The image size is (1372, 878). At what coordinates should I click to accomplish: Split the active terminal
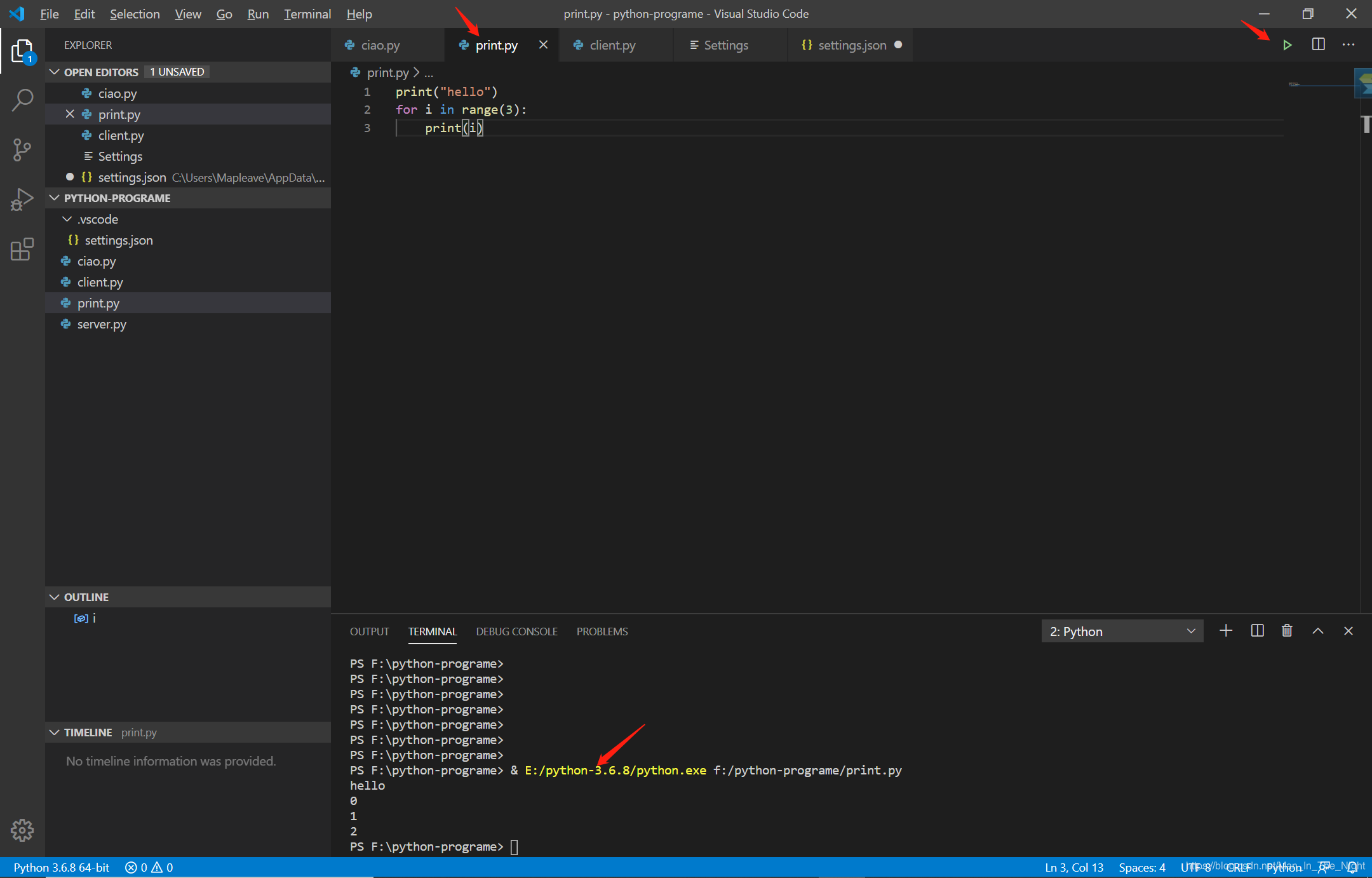[x=1257, y=630]
